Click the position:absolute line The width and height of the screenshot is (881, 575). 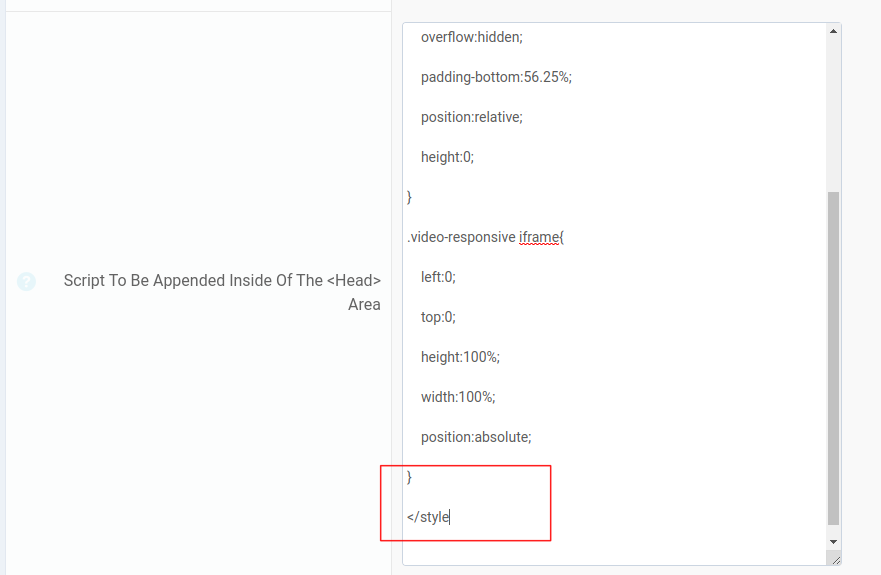[476, 437]
